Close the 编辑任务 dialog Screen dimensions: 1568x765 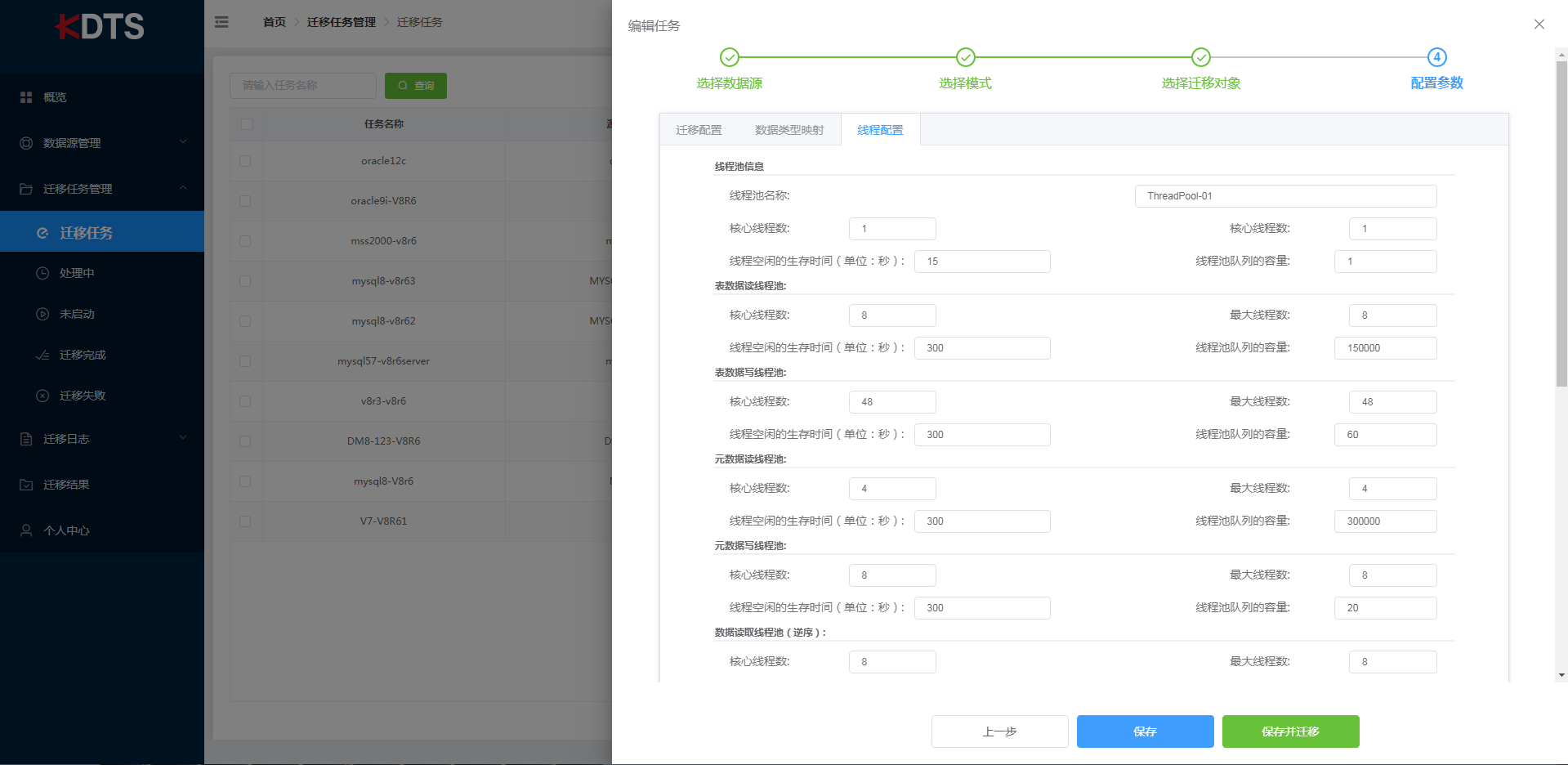[1539, 25]
